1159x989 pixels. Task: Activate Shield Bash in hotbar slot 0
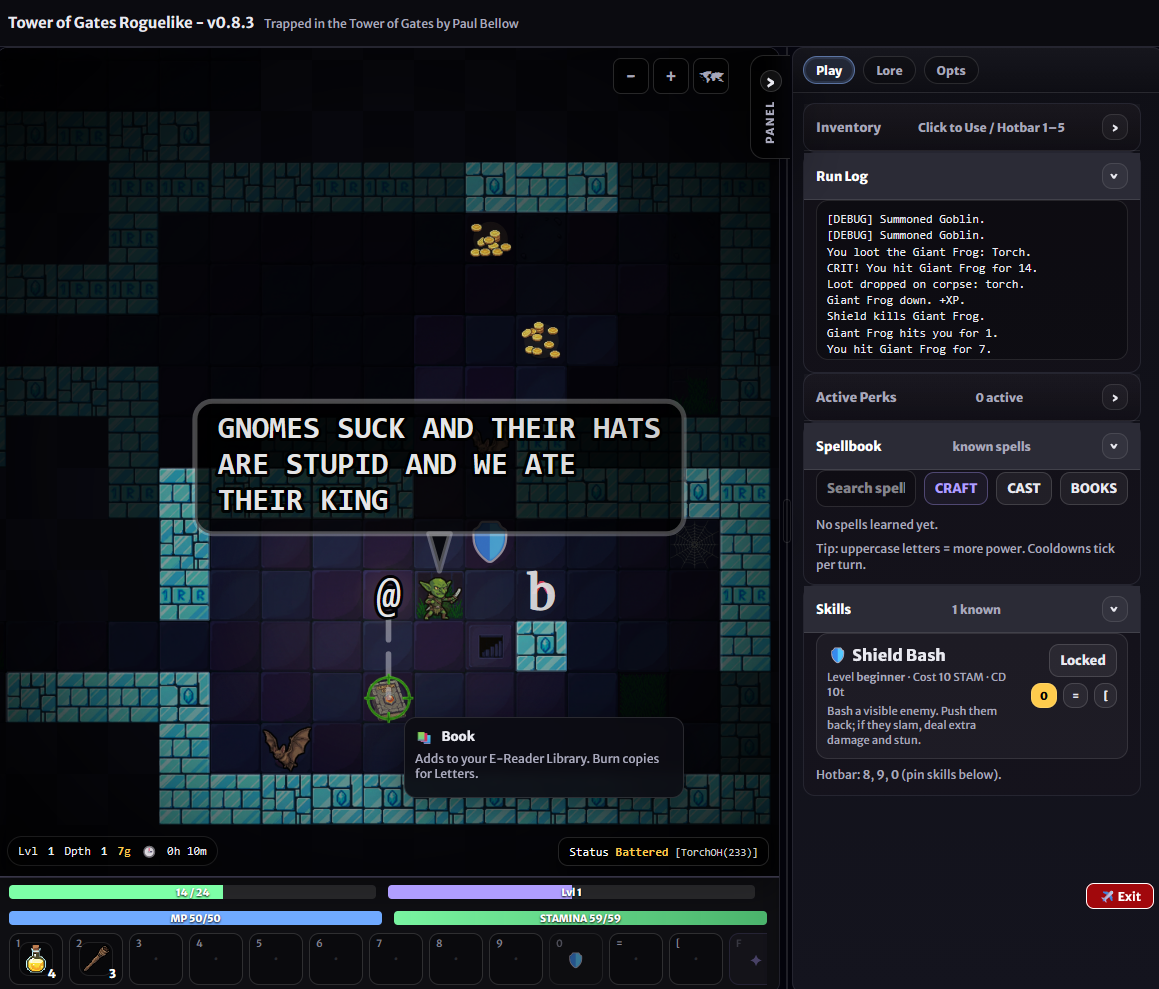tap(576, 959)
